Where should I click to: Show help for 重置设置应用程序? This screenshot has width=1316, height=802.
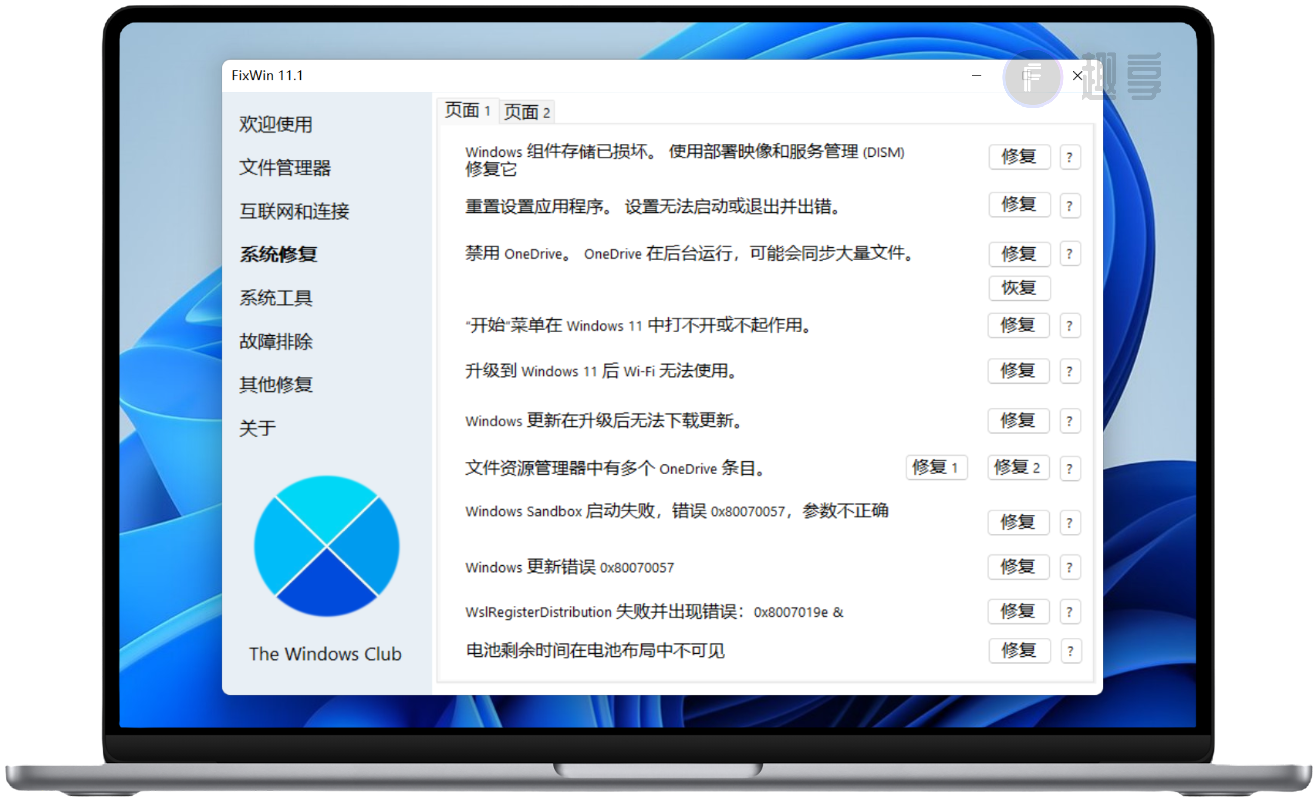coord(1069,206)
